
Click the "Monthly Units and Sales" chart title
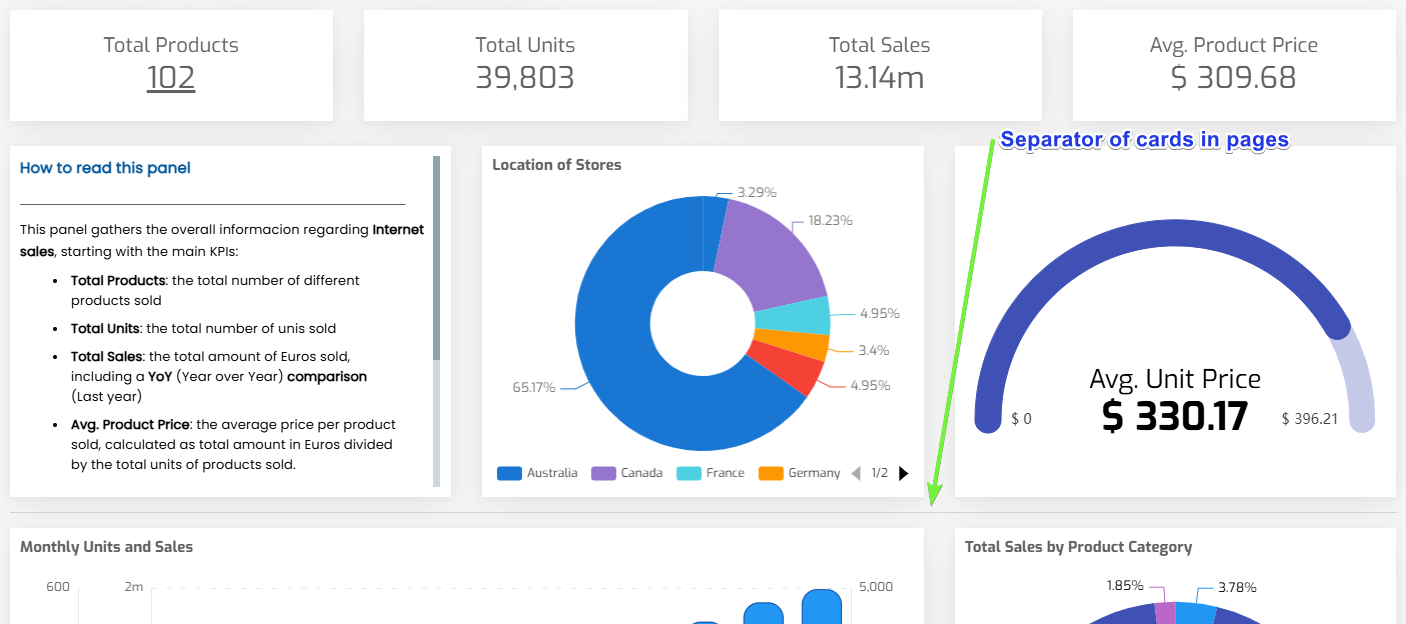click(107, 547)
